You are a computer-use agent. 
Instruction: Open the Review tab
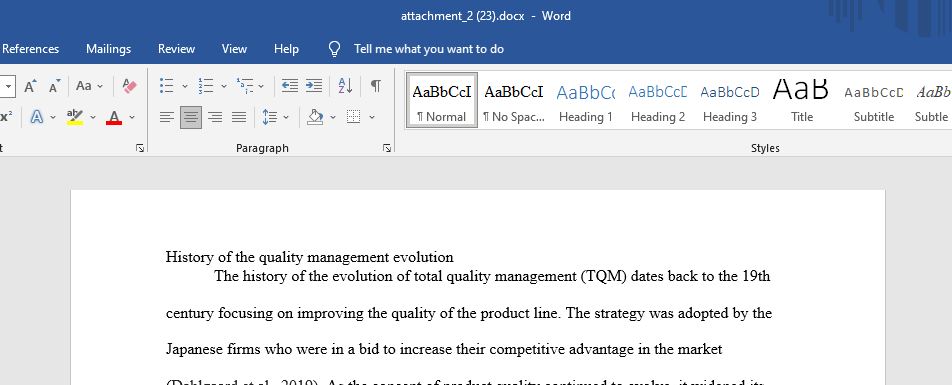tap(177, 49)
